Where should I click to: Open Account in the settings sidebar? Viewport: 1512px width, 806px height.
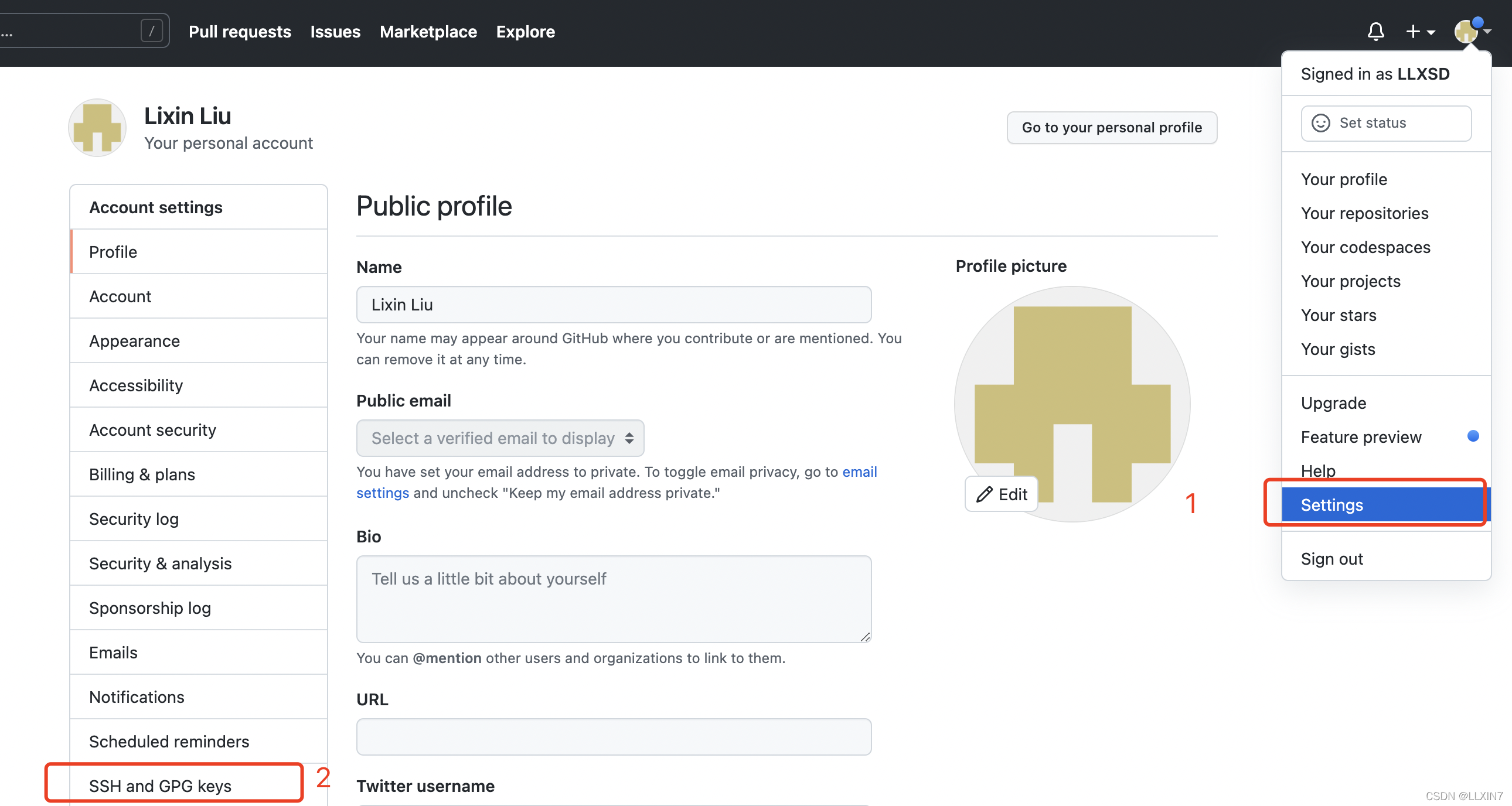point(199,296)
